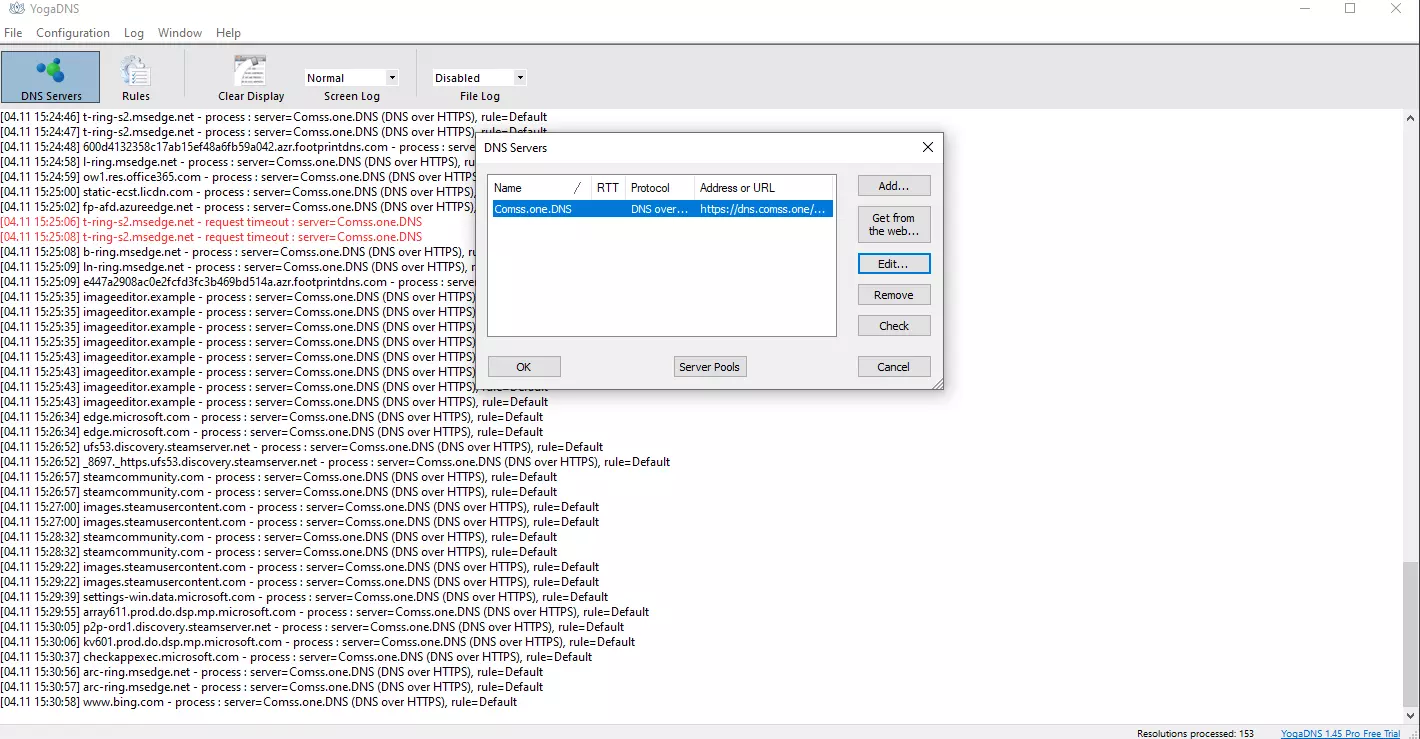Sort servers by the Name column header
The height and width of the screenshot is (739, 1420).
tap(539, 188)
